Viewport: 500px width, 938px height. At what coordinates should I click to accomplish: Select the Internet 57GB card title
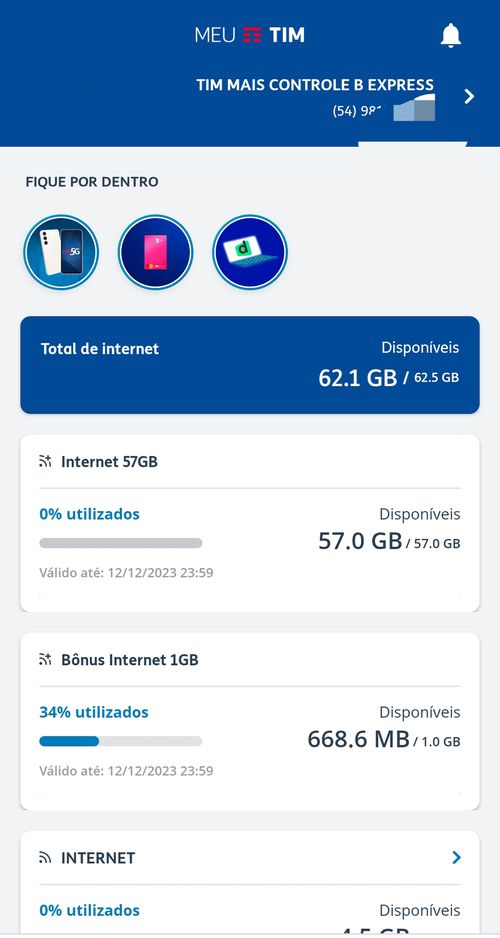point(109,461)
